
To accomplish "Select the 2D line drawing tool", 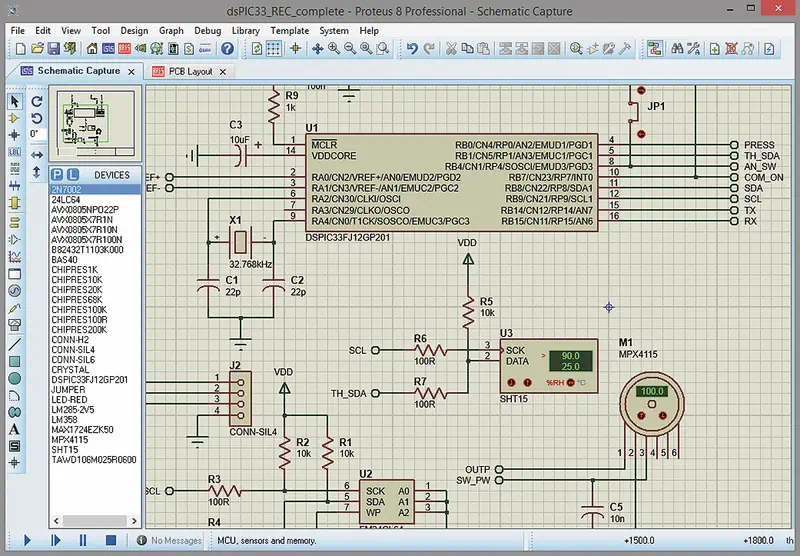I will click(15, 344).
